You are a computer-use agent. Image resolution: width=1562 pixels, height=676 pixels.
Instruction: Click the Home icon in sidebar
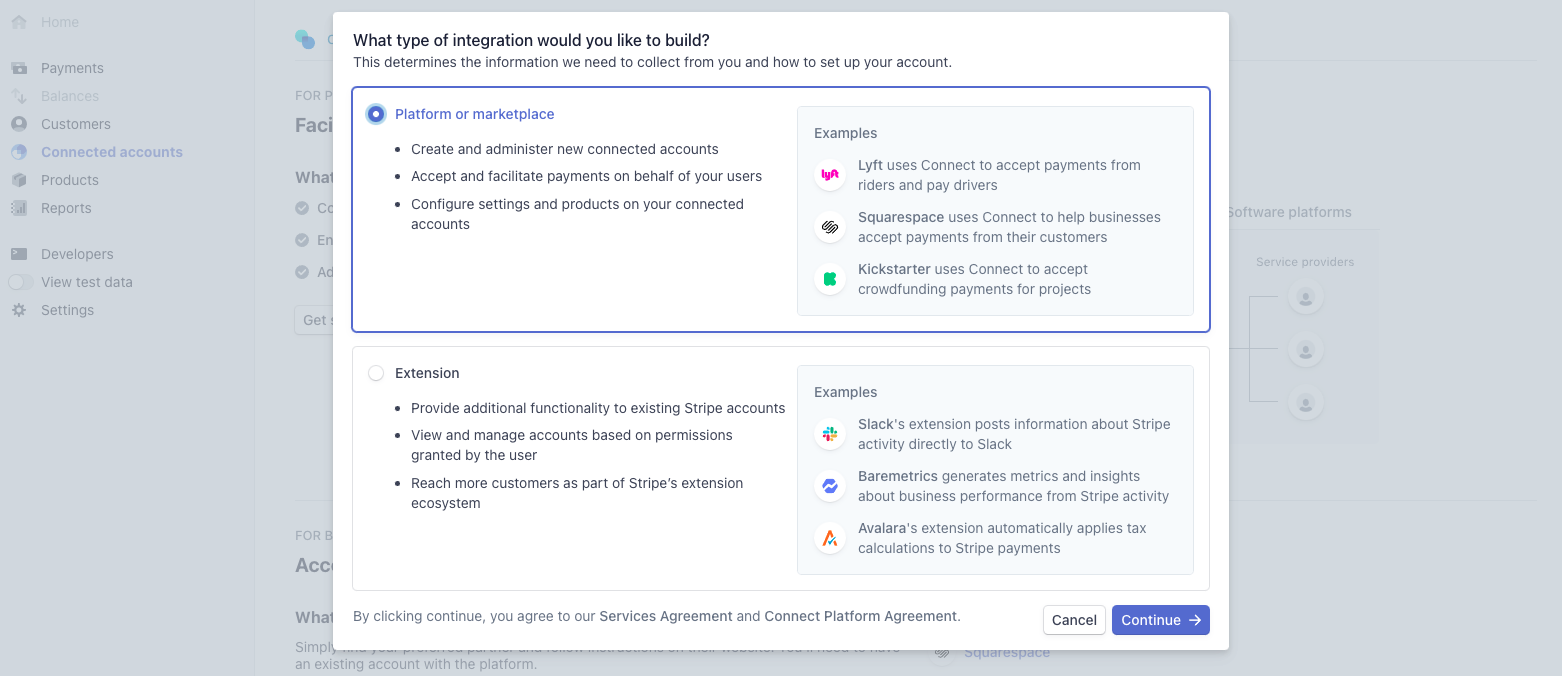[x=19, y=22]
